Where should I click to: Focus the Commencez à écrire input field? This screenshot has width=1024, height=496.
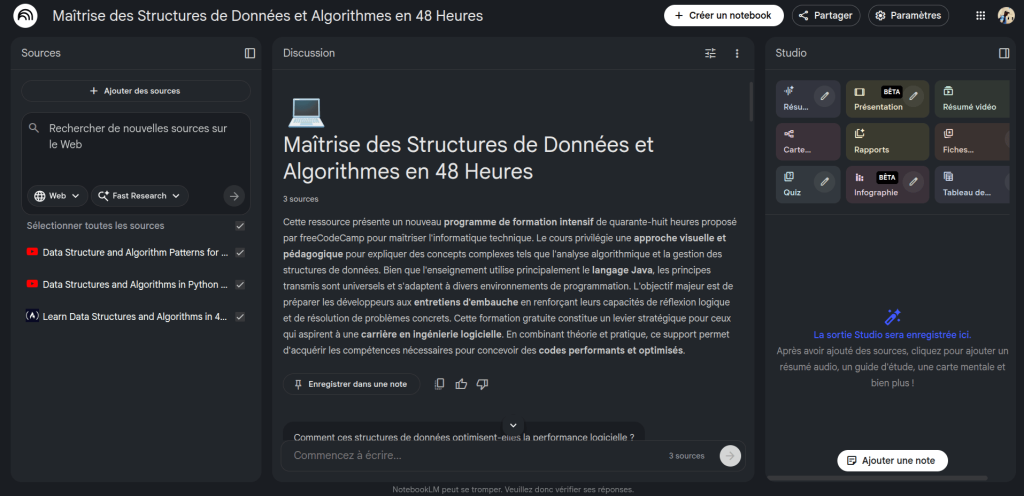pos(477,456)
